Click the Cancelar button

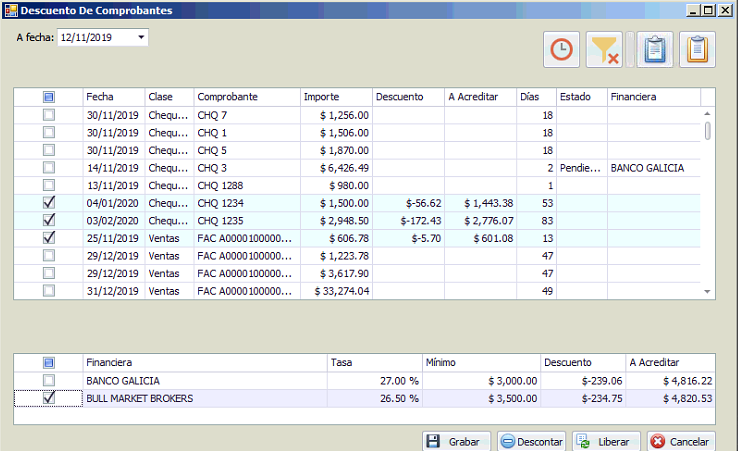pyautogui.click(x=681, y=442)
